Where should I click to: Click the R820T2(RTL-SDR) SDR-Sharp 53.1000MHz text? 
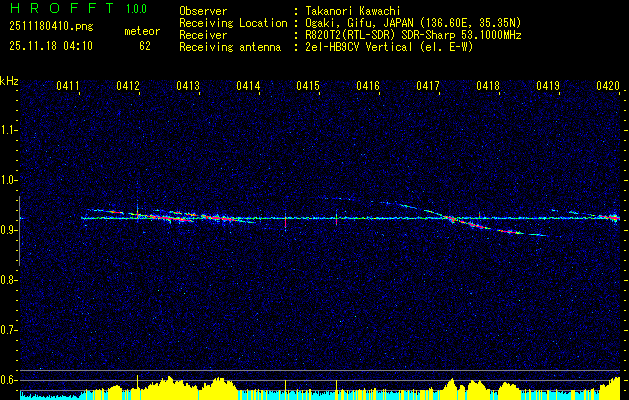coord(413,35)
